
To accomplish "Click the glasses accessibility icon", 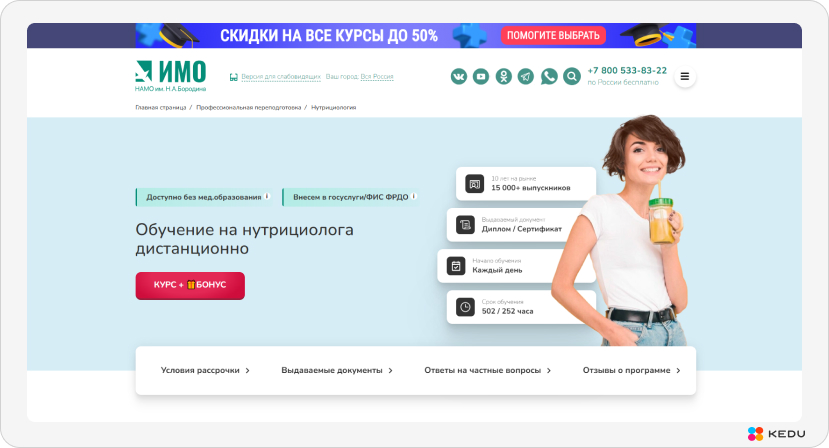I will [234, 77].
